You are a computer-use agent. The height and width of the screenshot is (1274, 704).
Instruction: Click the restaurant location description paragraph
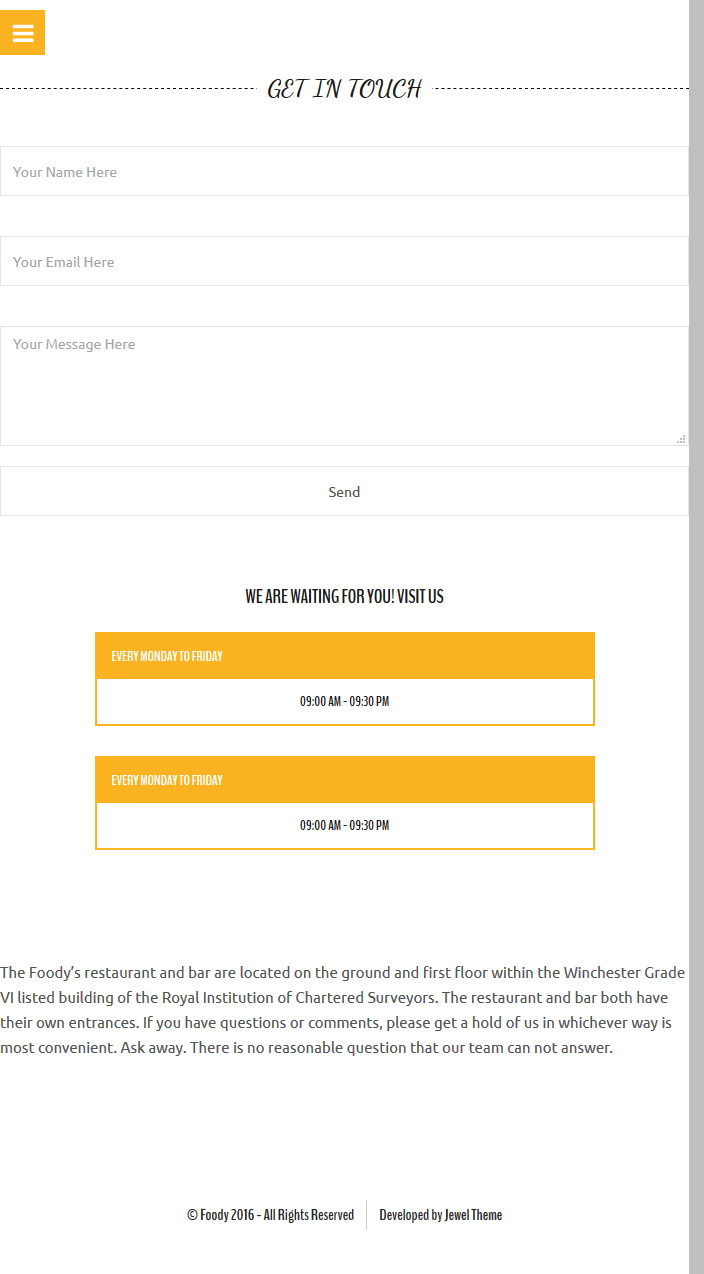click(x=343, y=1010)
